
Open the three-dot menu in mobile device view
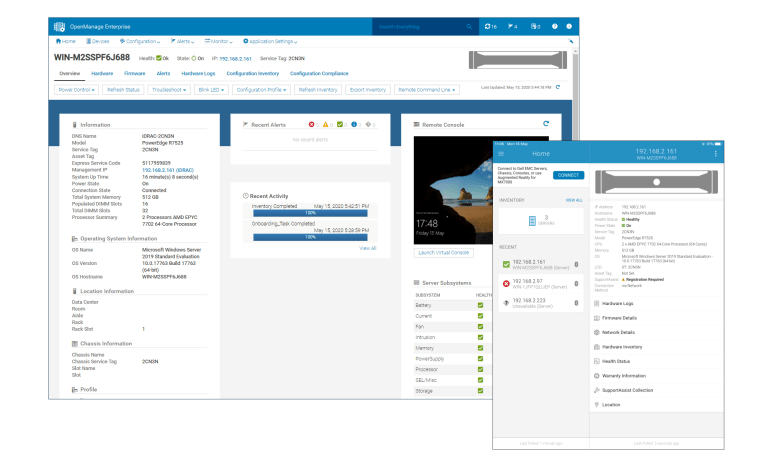click(716, 154)
